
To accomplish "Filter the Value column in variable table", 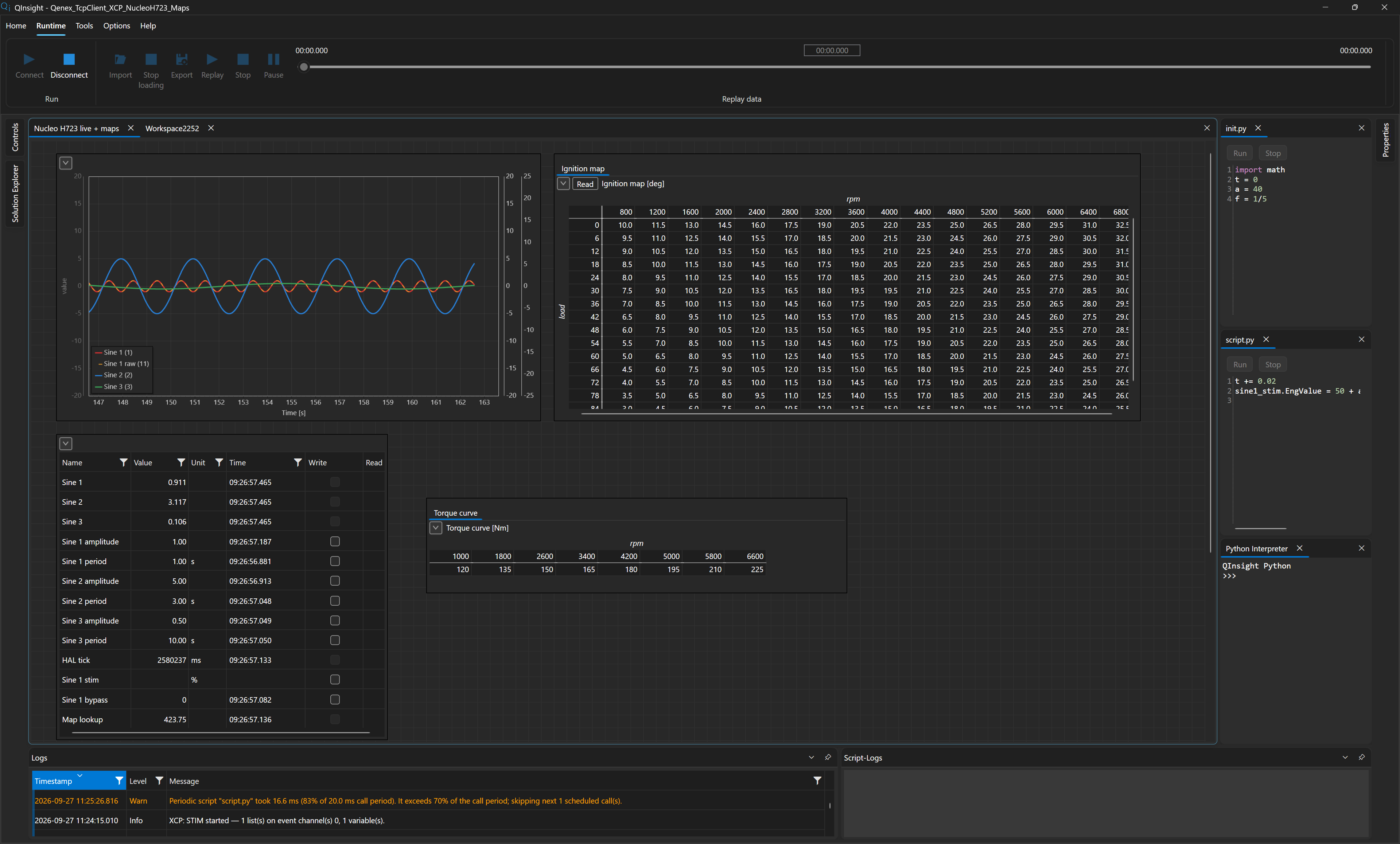I will 181,462.
